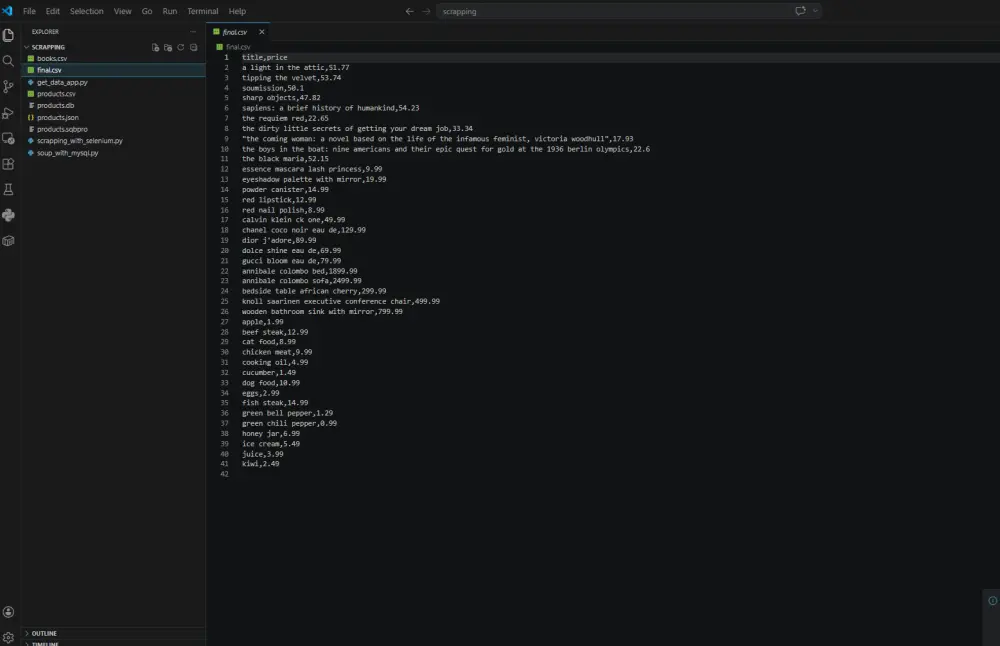
Task: Click line 'a light in the attic,51.77'
Action: (x=295, y=68)
